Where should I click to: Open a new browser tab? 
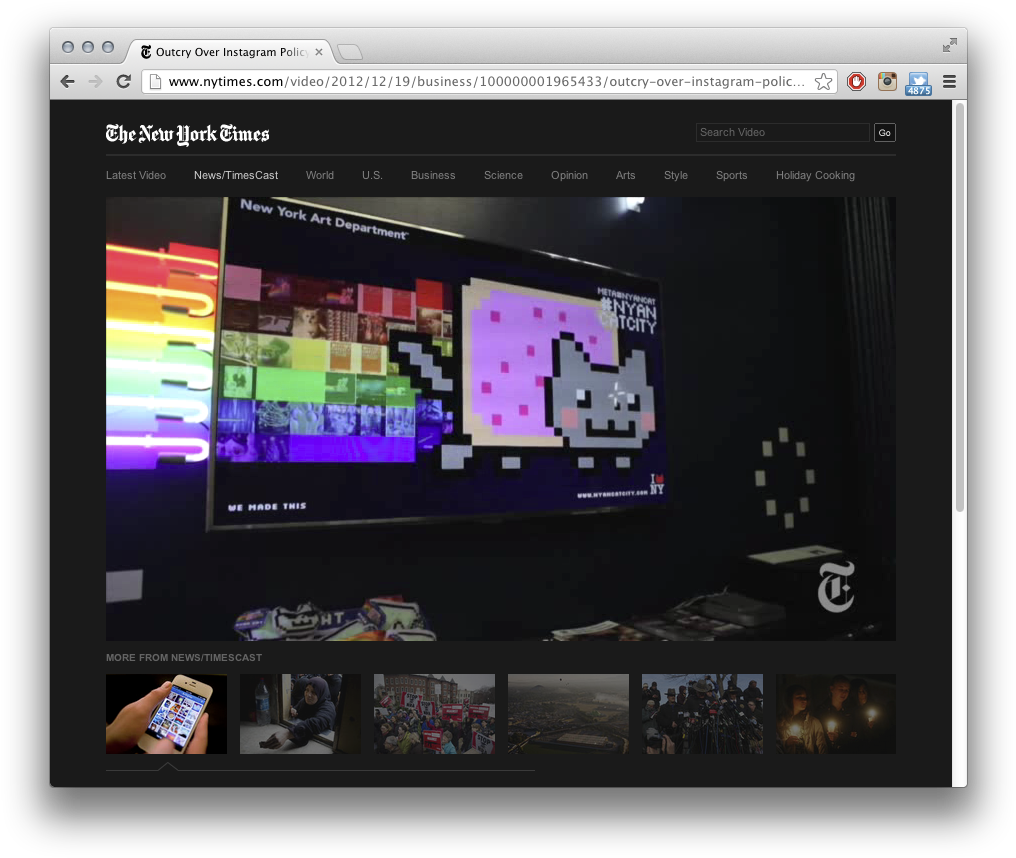349,52
